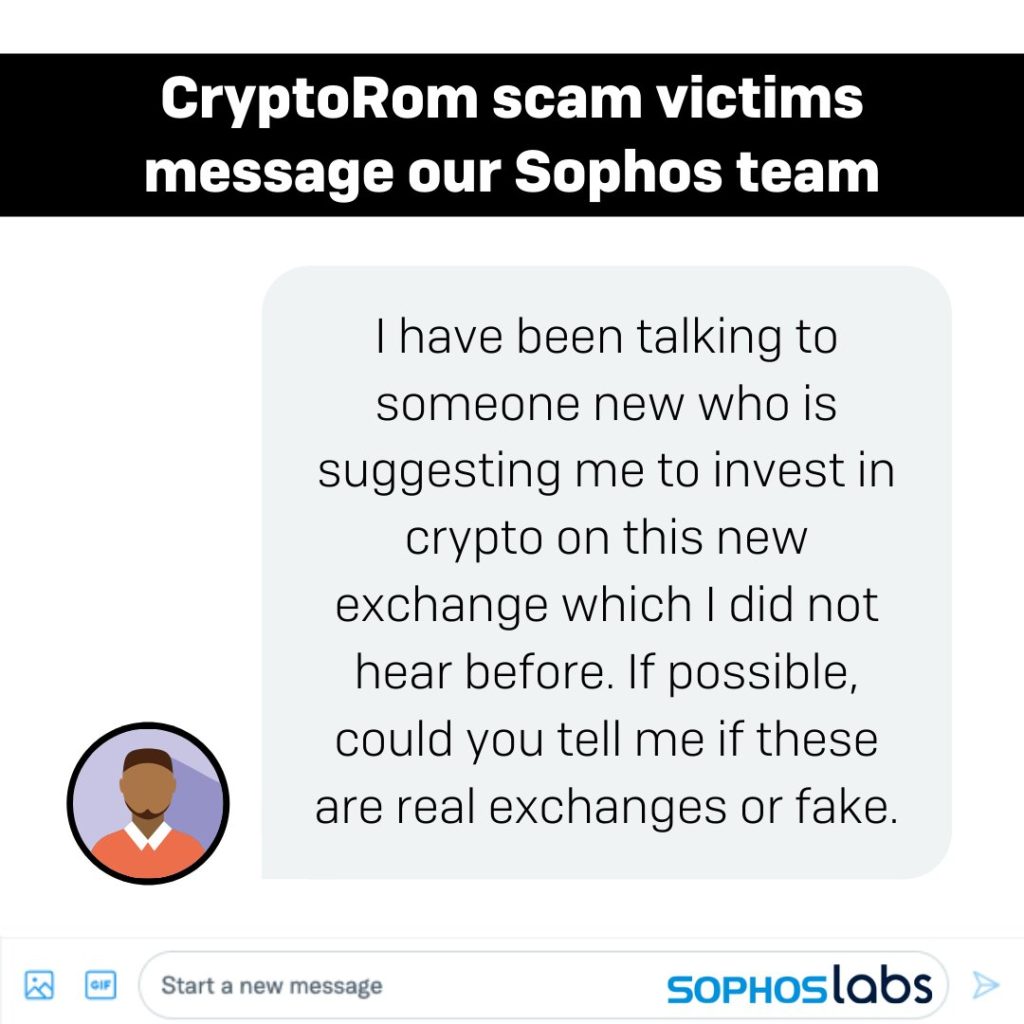Send the message with the arrow icon
Screen dimensions: 1024x1024
(x=985, y=985)
